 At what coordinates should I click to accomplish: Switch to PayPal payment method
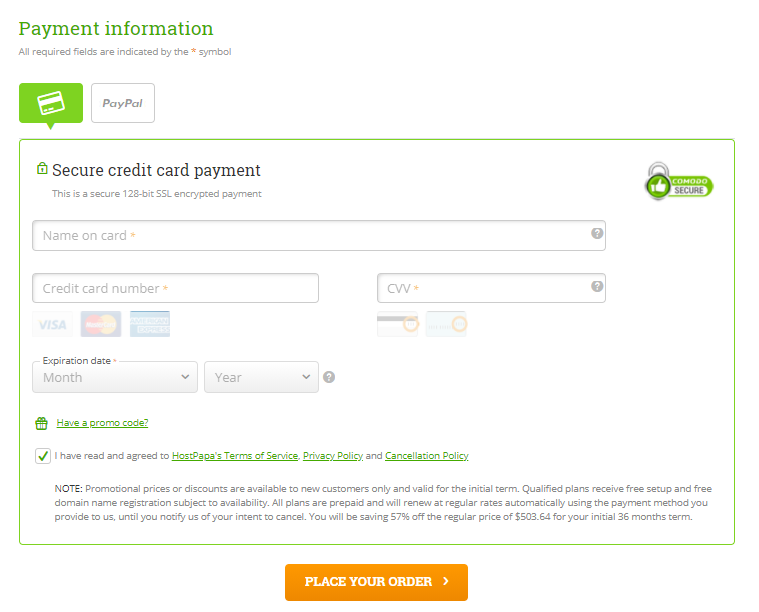pos(123,103)
